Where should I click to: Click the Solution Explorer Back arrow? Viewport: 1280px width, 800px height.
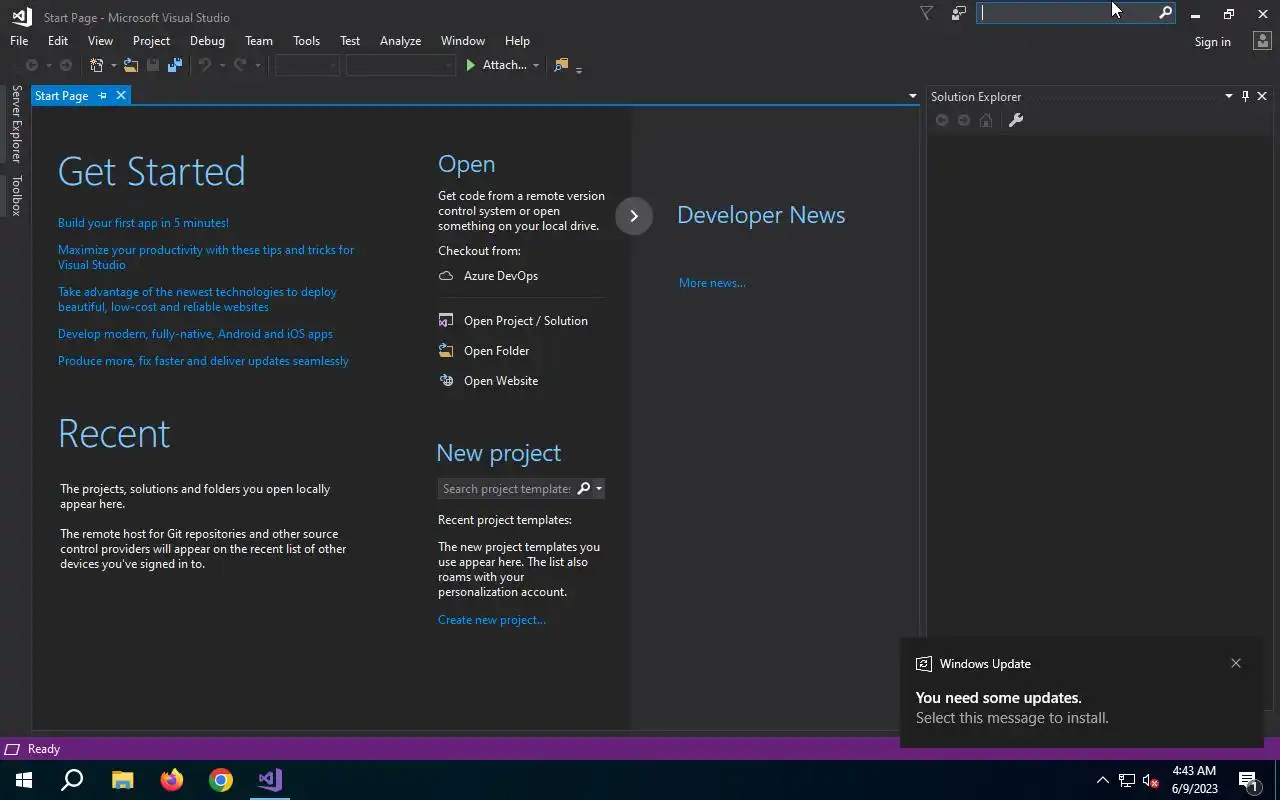(x=941, y=120)
